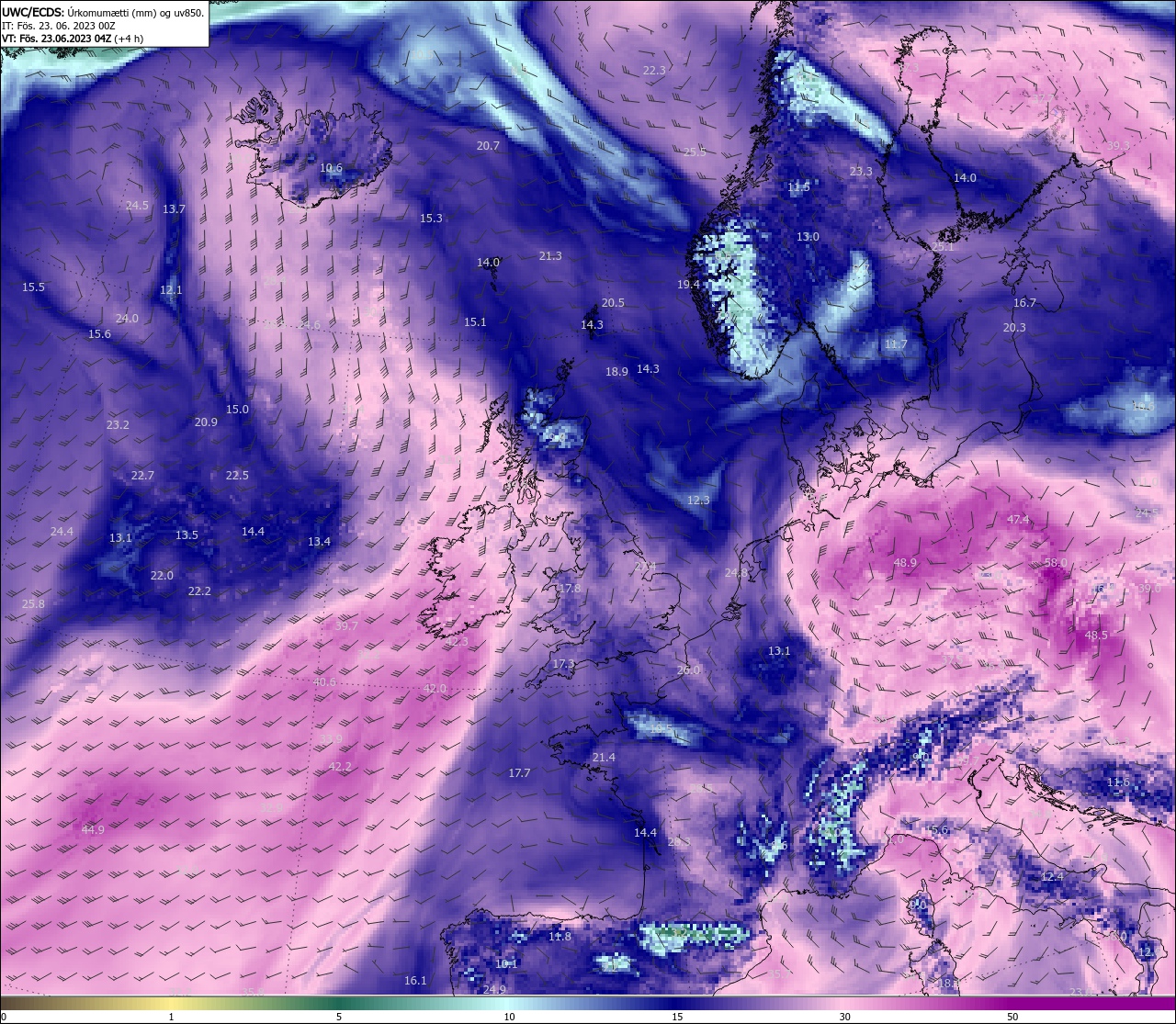Screen dimensions: 1176x1024
Task: Click the 24.4 value on the map
Action: 62,532
